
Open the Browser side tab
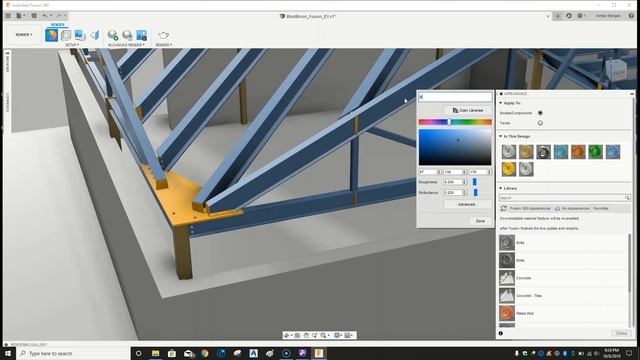(7, 62)
